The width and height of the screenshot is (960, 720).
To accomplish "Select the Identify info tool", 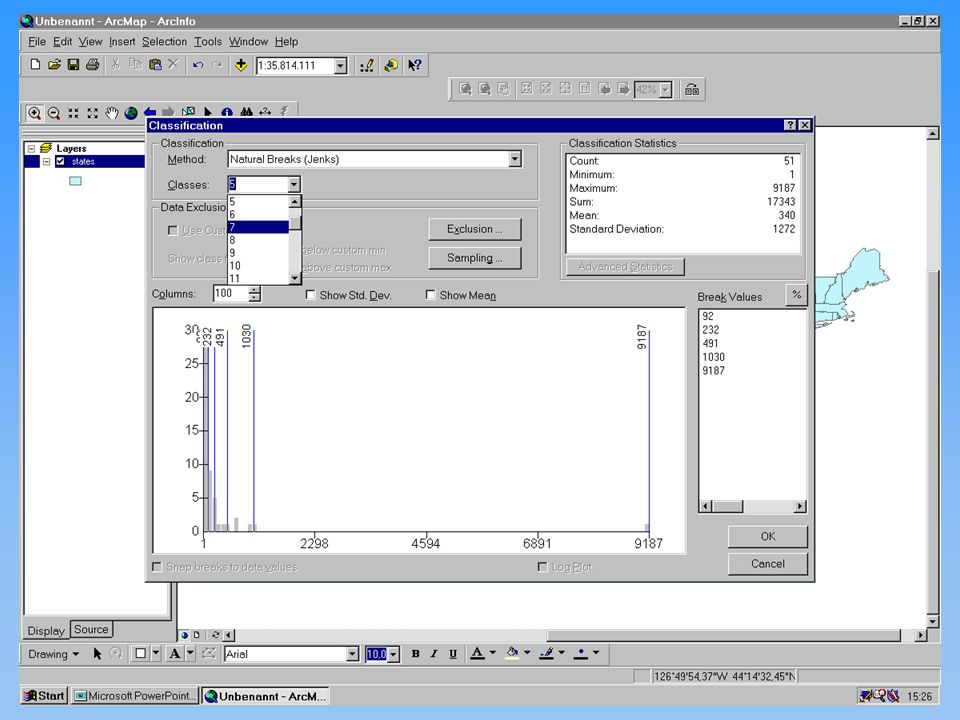I will click(227, 112).
